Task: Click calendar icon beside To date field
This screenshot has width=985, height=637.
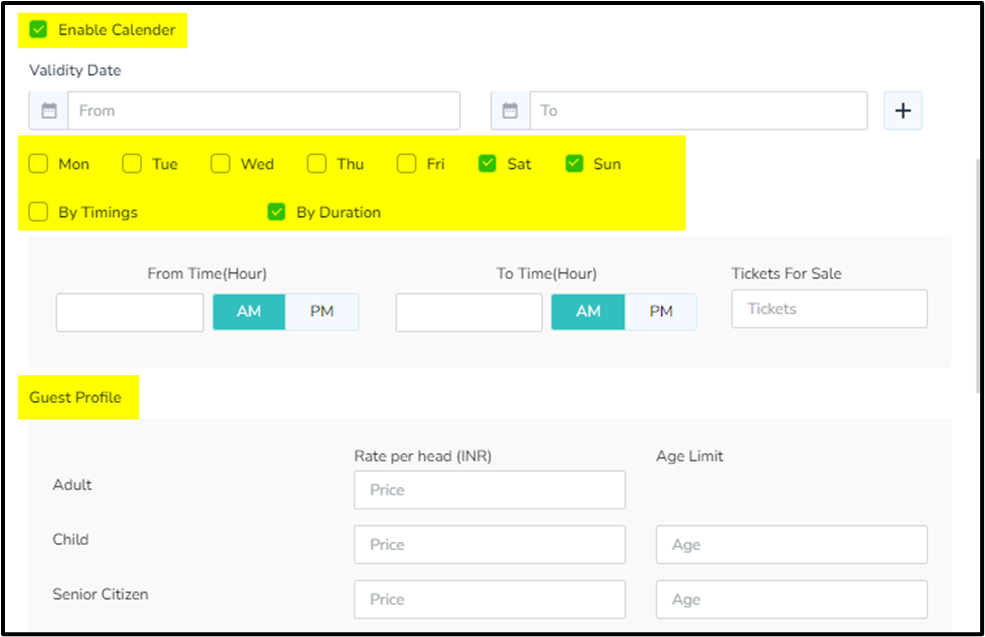Action: pos(510,111)
